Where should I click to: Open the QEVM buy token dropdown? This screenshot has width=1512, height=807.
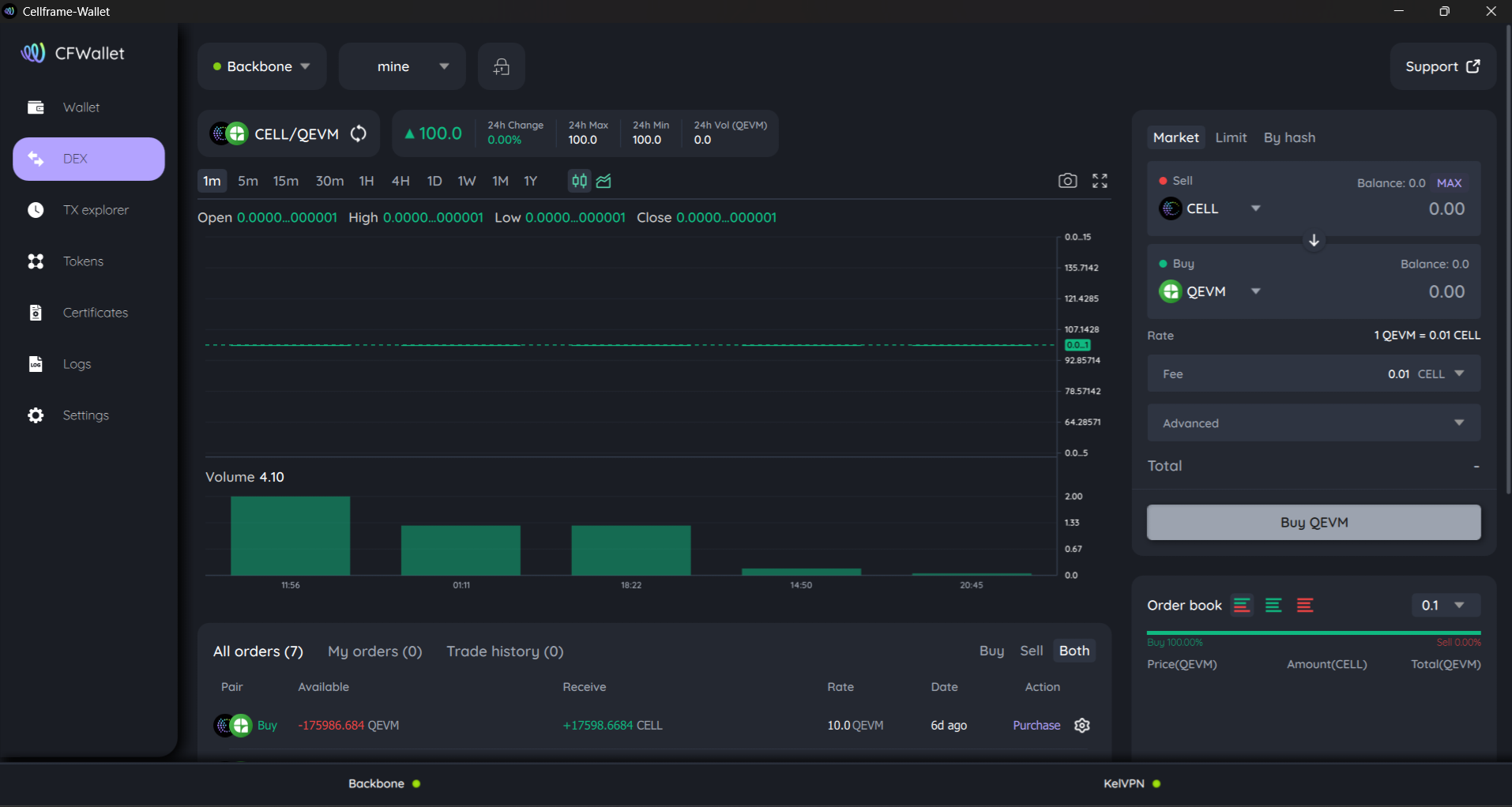pyautogui.click(x=1209, y=291)
